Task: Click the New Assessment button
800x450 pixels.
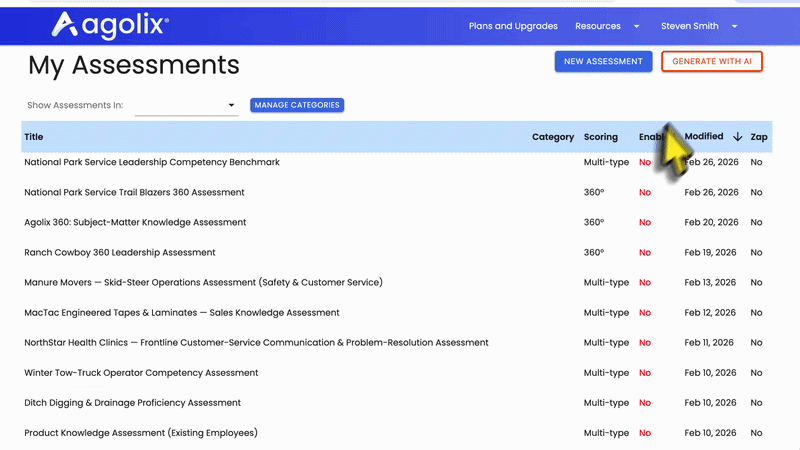Action: tap(603, 62)
